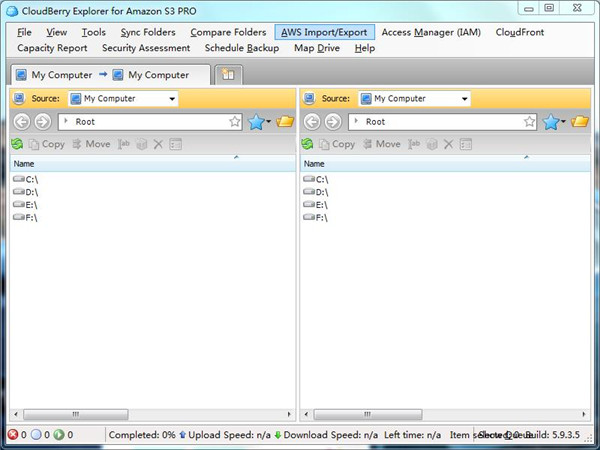Select F:\ drive in left pane
The image size is (600, 450).
[25, 218]
